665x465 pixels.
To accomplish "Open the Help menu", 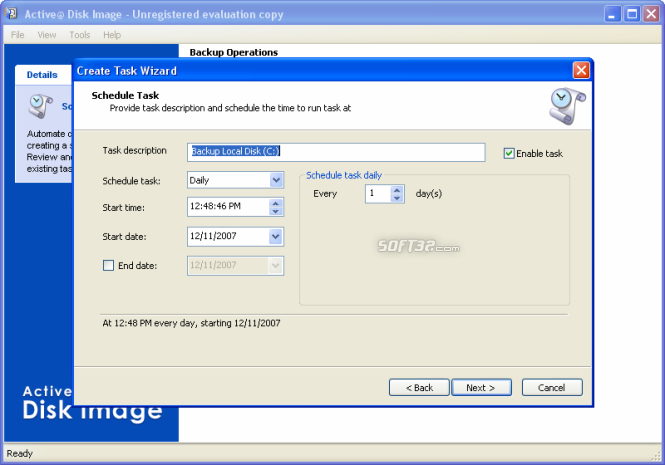I will tap(112, 35).
